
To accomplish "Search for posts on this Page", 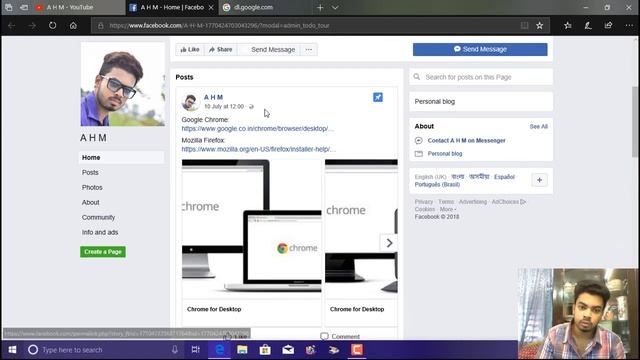I will (x=481, y=77).
